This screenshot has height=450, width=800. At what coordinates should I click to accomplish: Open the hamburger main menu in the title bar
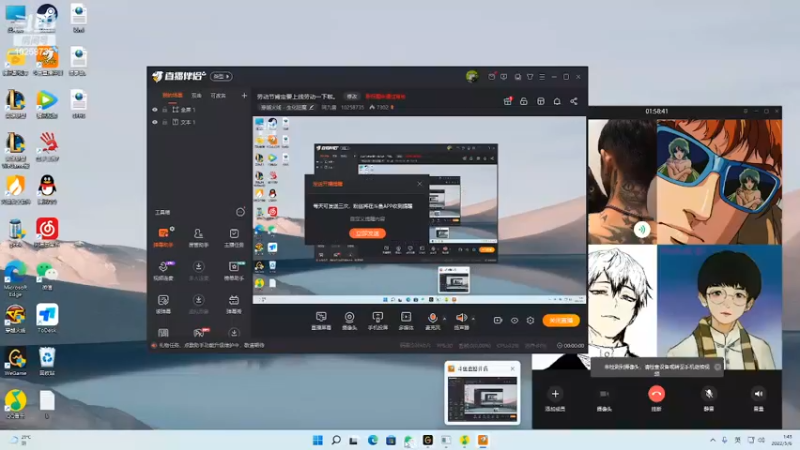coord(542,77)
